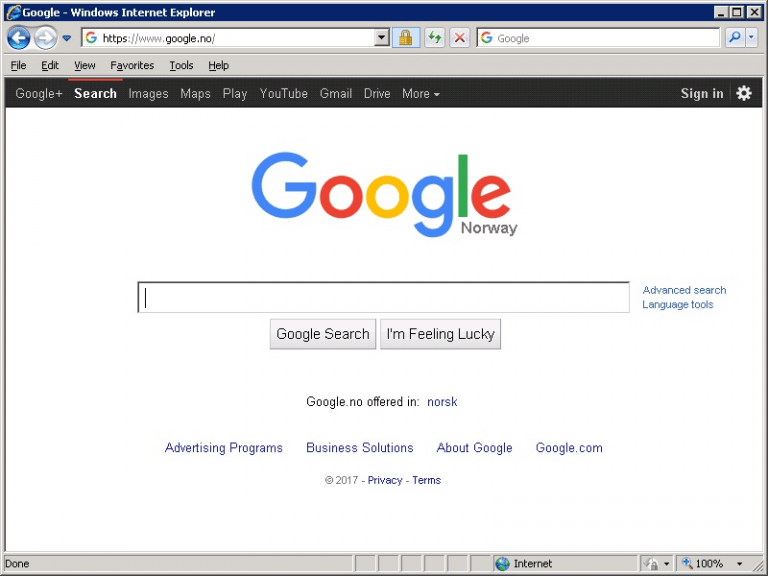Focus the main Google search text box

click(384, 297)
